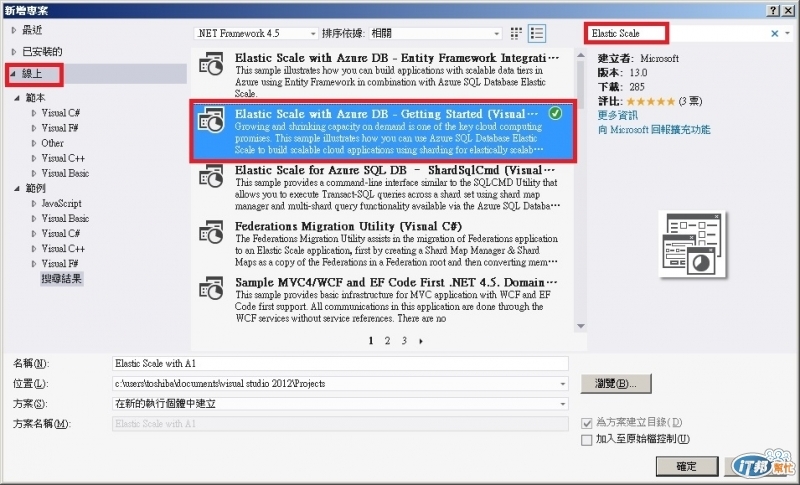The width and height of the screenshot is (800, 485).
Task: Go to results page 1
Action: coord(371,341)
